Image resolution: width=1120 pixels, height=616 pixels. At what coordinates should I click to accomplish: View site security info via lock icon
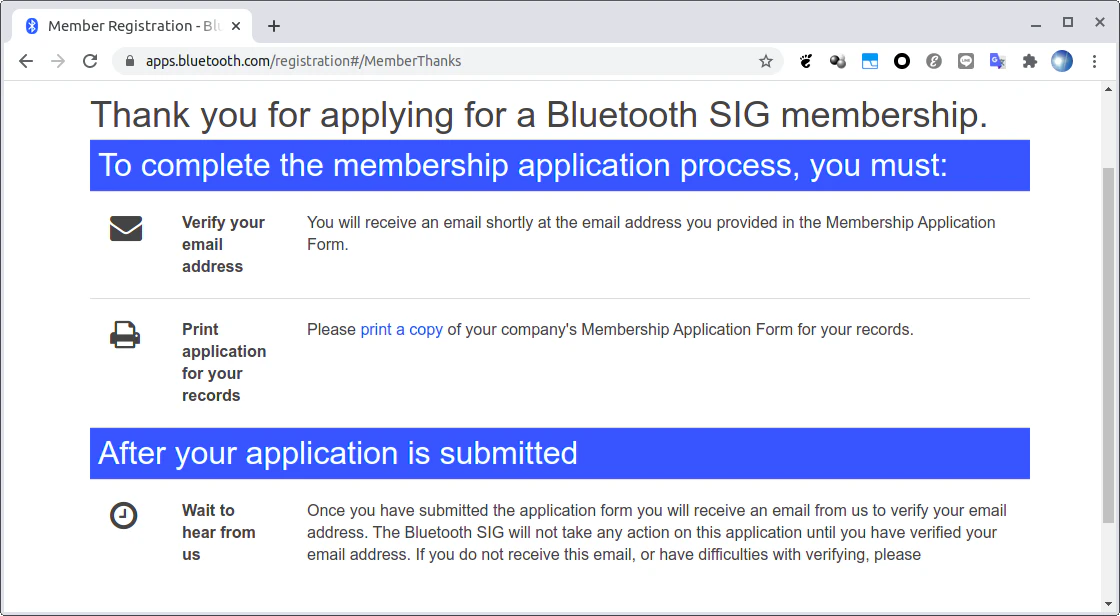click(129, 61)
